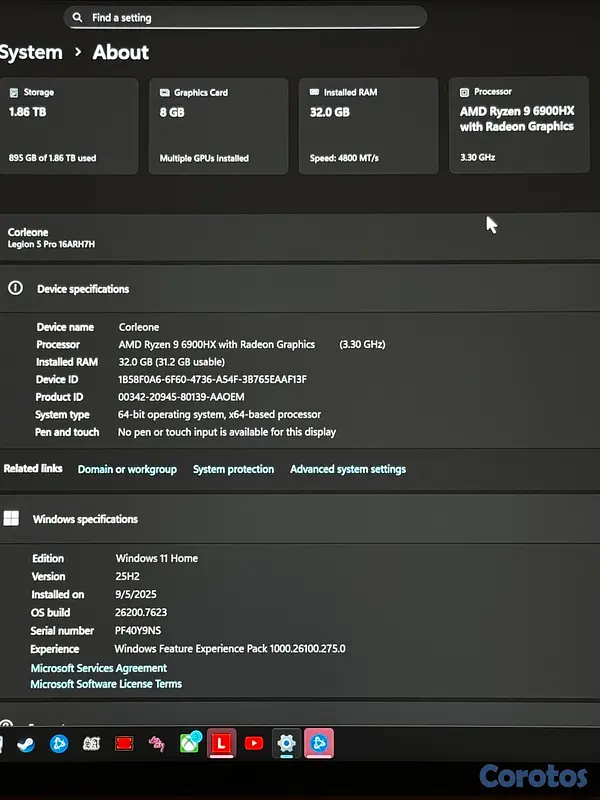Click the Legion 5 Pro 16ARH7H model text
This screenshot has width=600, height=800.
tap(51, 244)
